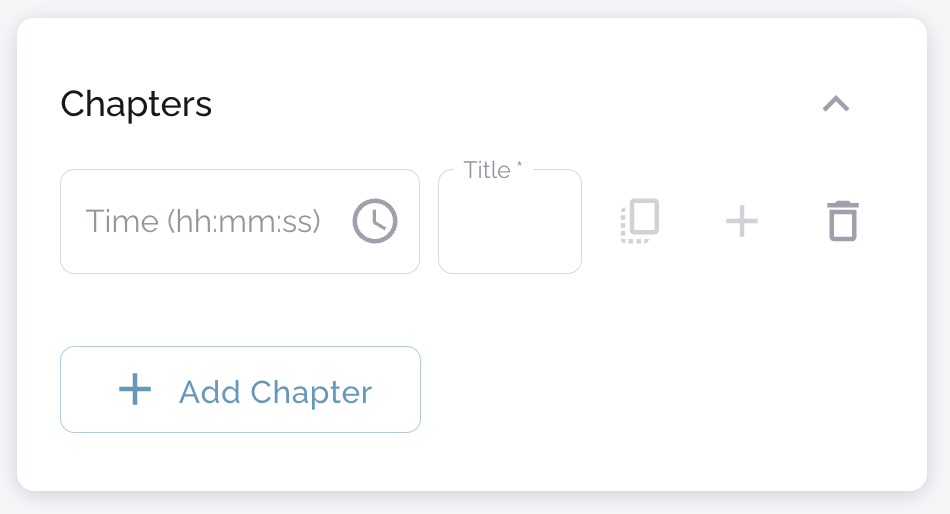Select the empty required Title box
The image size is (950, 514).
point(509,225)
